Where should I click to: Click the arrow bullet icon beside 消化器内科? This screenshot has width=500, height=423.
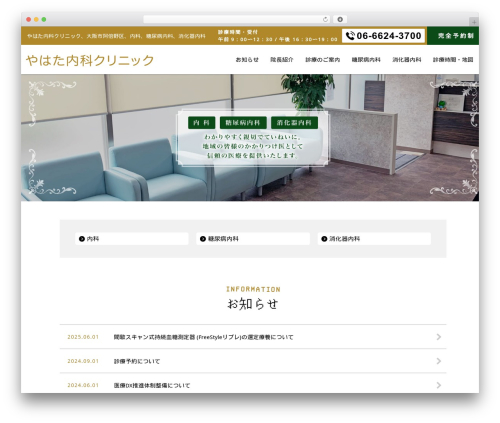coord(324,239)
